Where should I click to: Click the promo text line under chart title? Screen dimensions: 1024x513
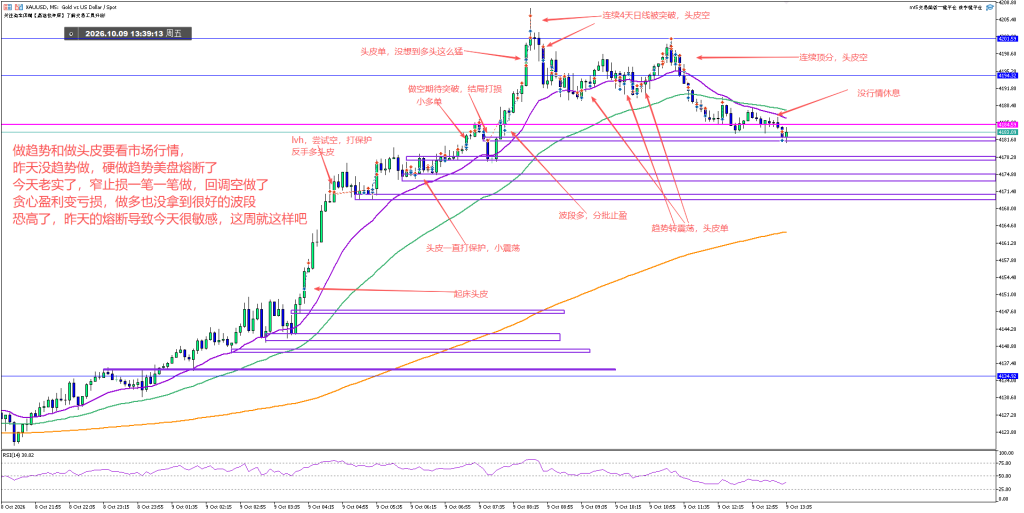[x=54, y=16]
